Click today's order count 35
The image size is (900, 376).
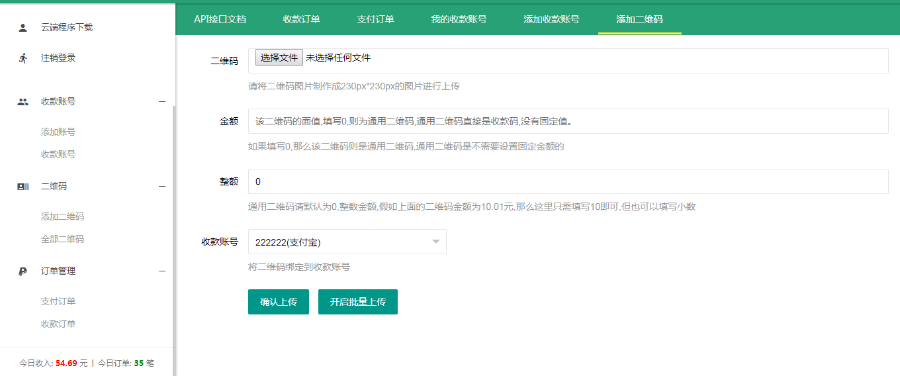[139, 363]
